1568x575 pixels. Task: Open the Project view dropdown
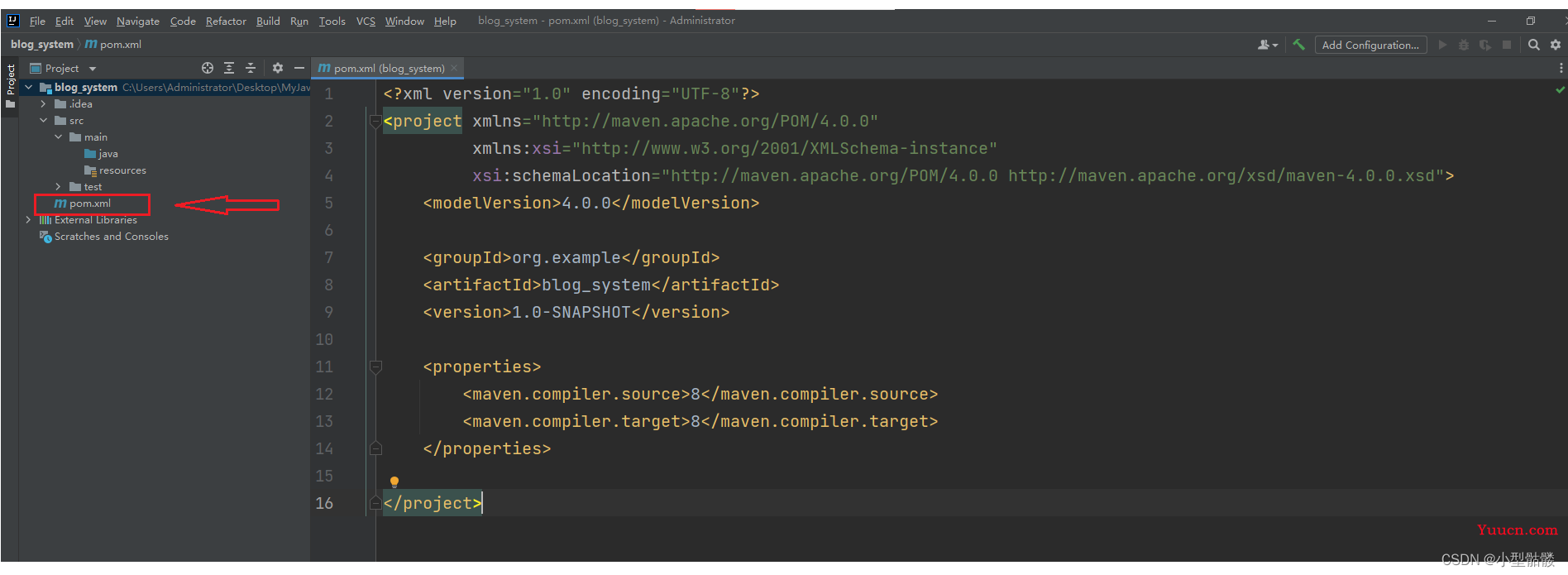point(64,68)
